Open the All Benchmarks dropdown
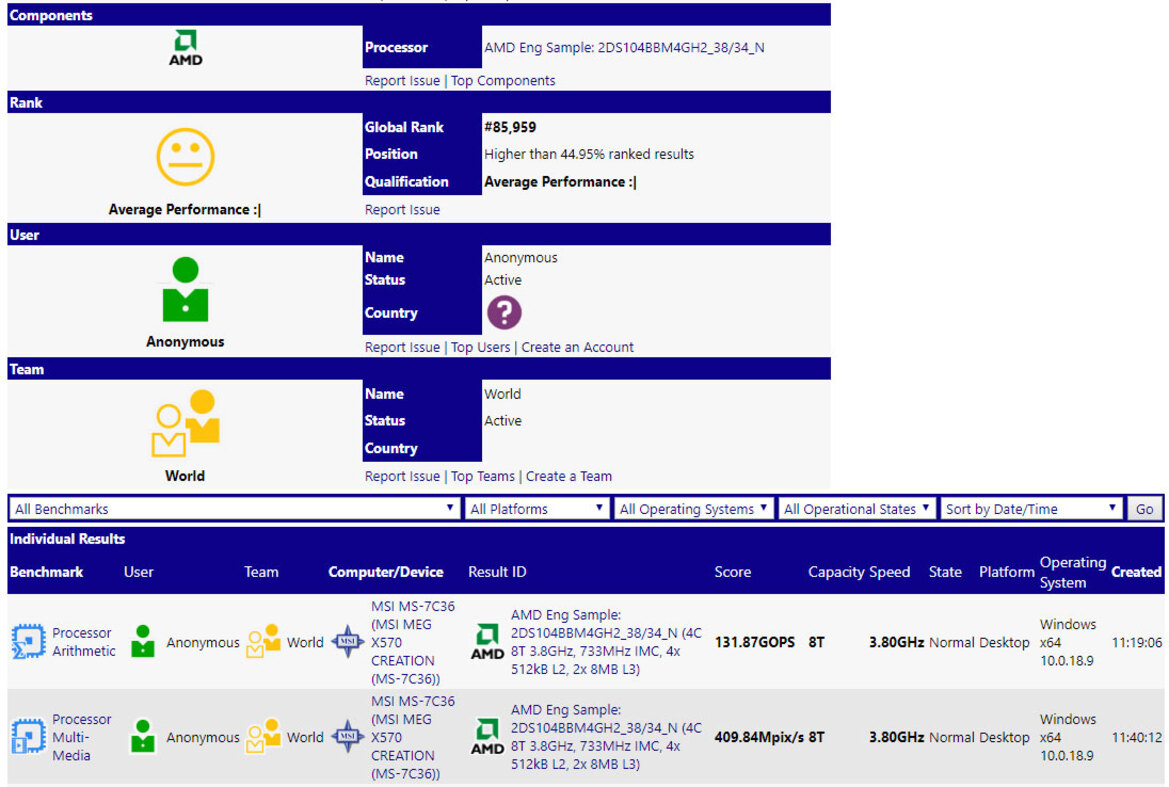Screen dimensions: 1169x787 point(234,509)
